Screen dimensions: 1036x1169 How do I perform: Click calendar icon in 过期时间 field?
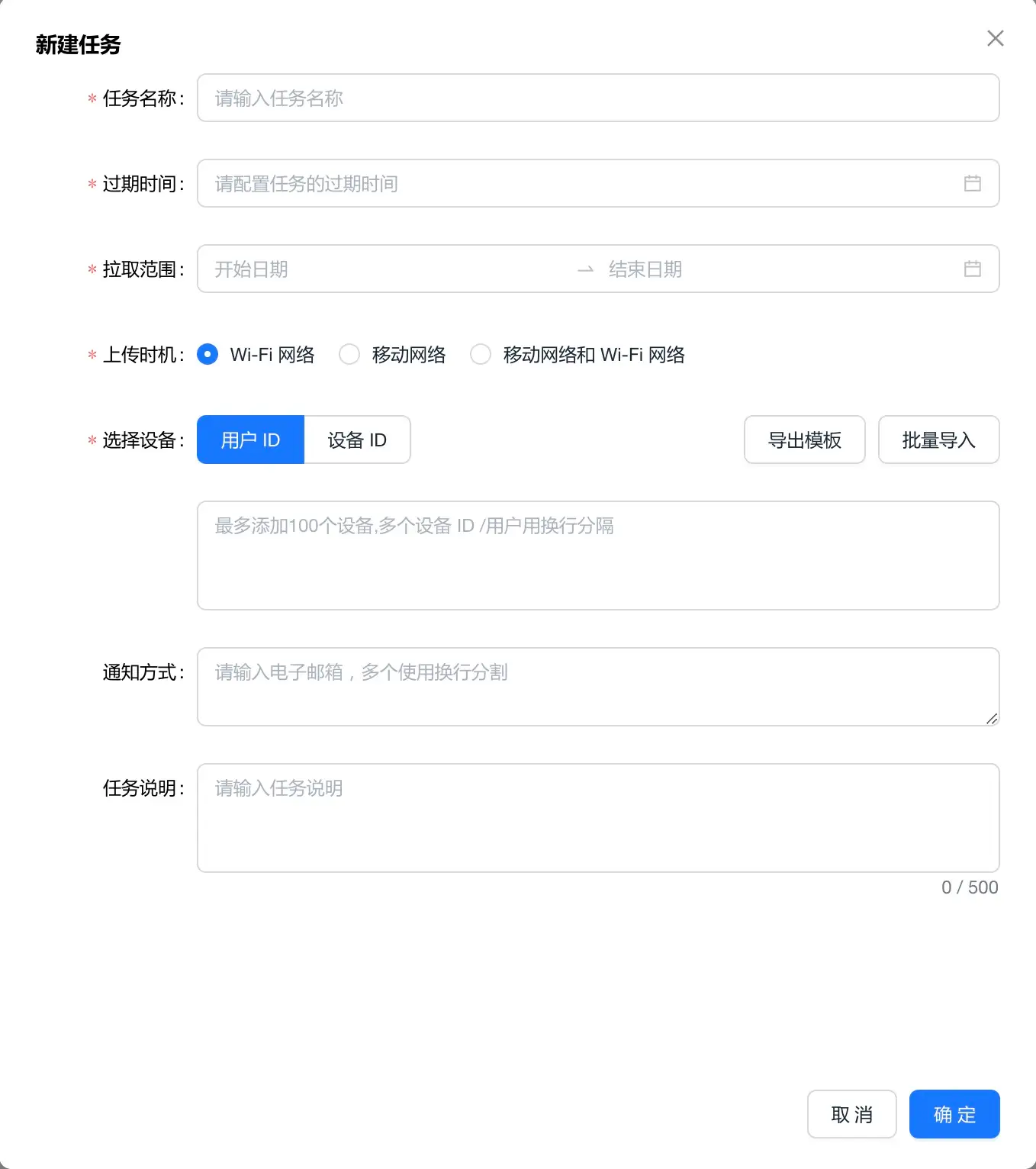tap(972, 183)
